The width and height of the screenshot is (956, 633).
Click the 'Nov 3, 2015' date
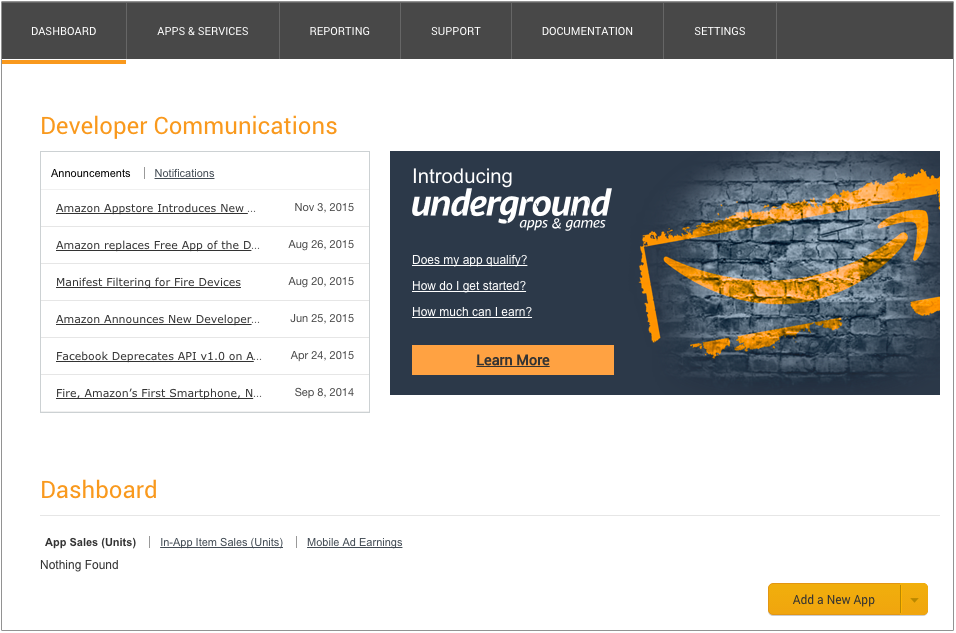(324, 207)
